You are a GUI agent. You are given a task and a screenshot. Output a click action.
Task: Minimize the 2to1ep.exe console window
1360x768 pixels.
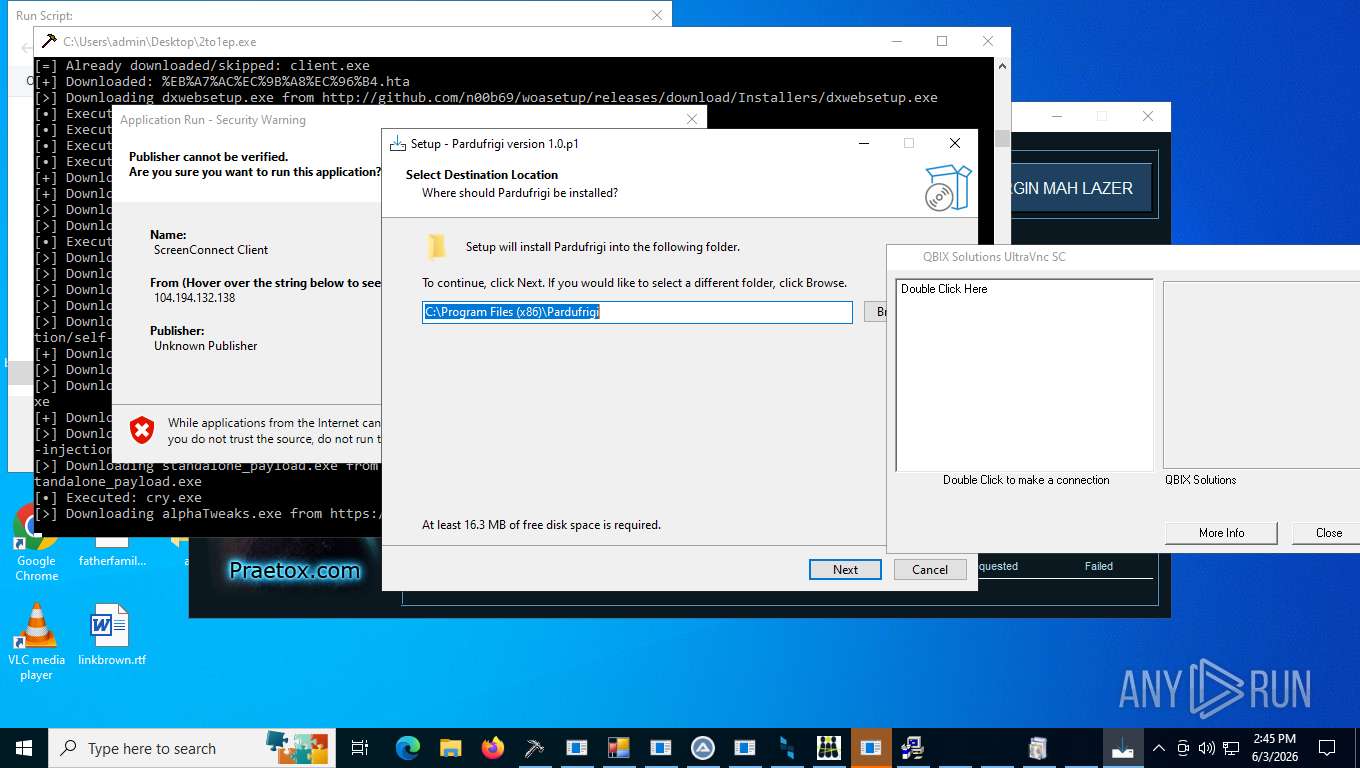pyautogui.click(x=897, y=41)
